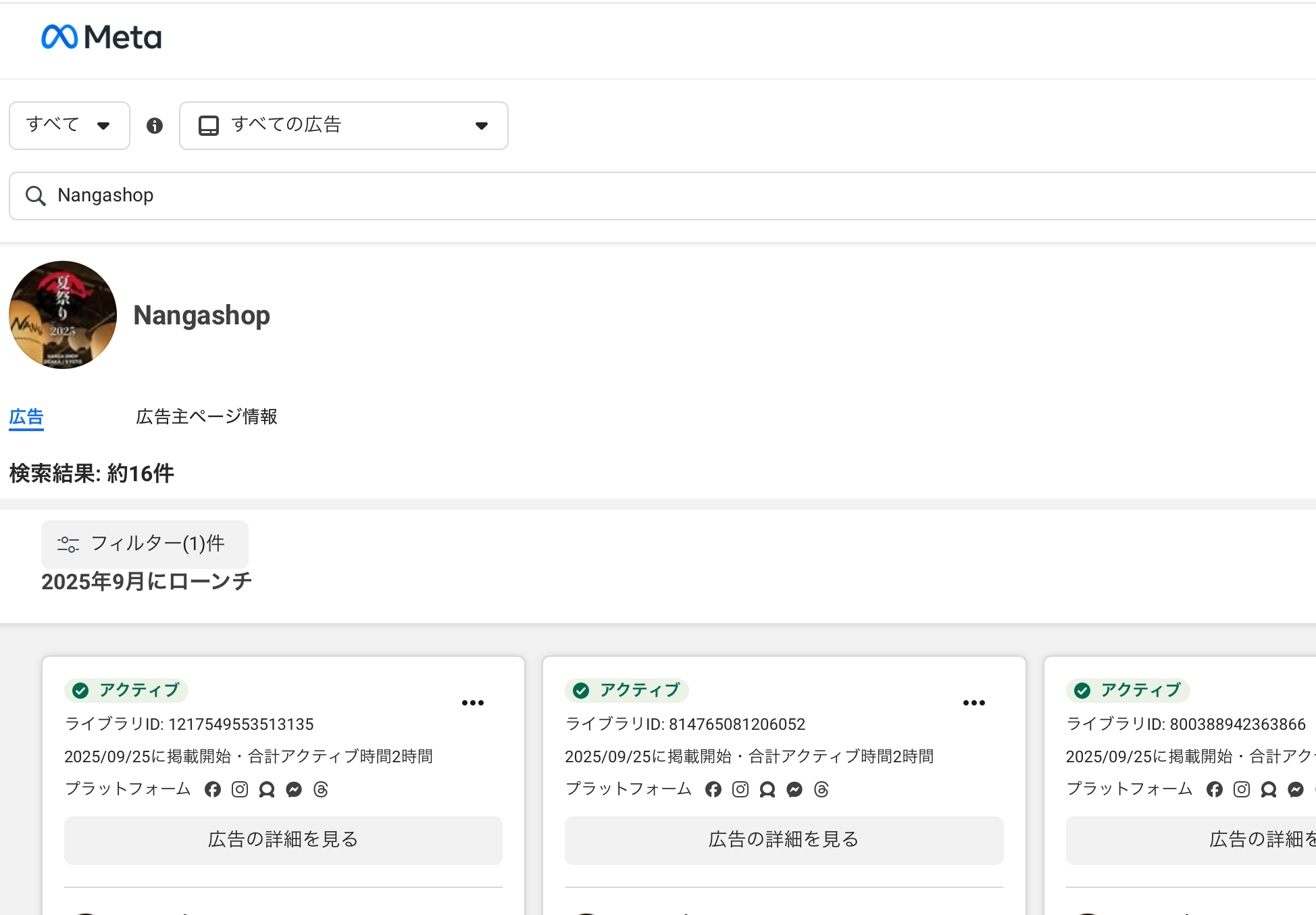Screen dimensions: 1316x915
Task: Click the Nangashop profile picture
Action: click(63, 315)
